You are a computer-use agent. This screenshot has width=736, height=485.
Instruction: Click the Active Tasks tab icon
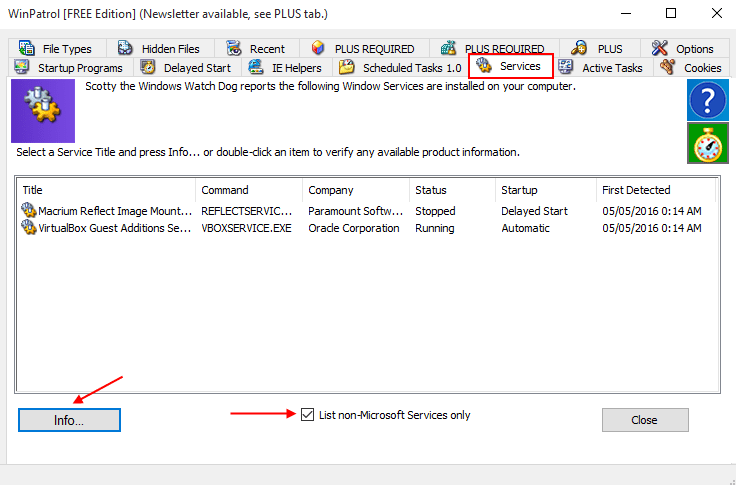point(566,67)
